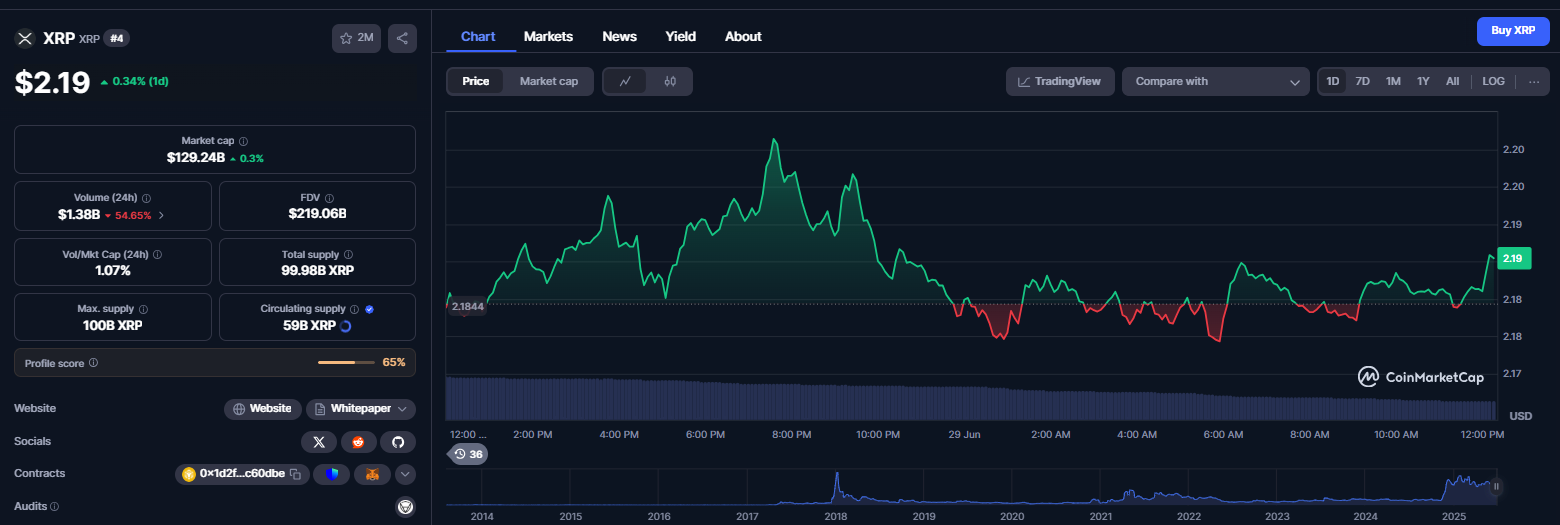1560x525 pixels.
Task: Add to MetaMask via the fox icon
Action: 372,474
